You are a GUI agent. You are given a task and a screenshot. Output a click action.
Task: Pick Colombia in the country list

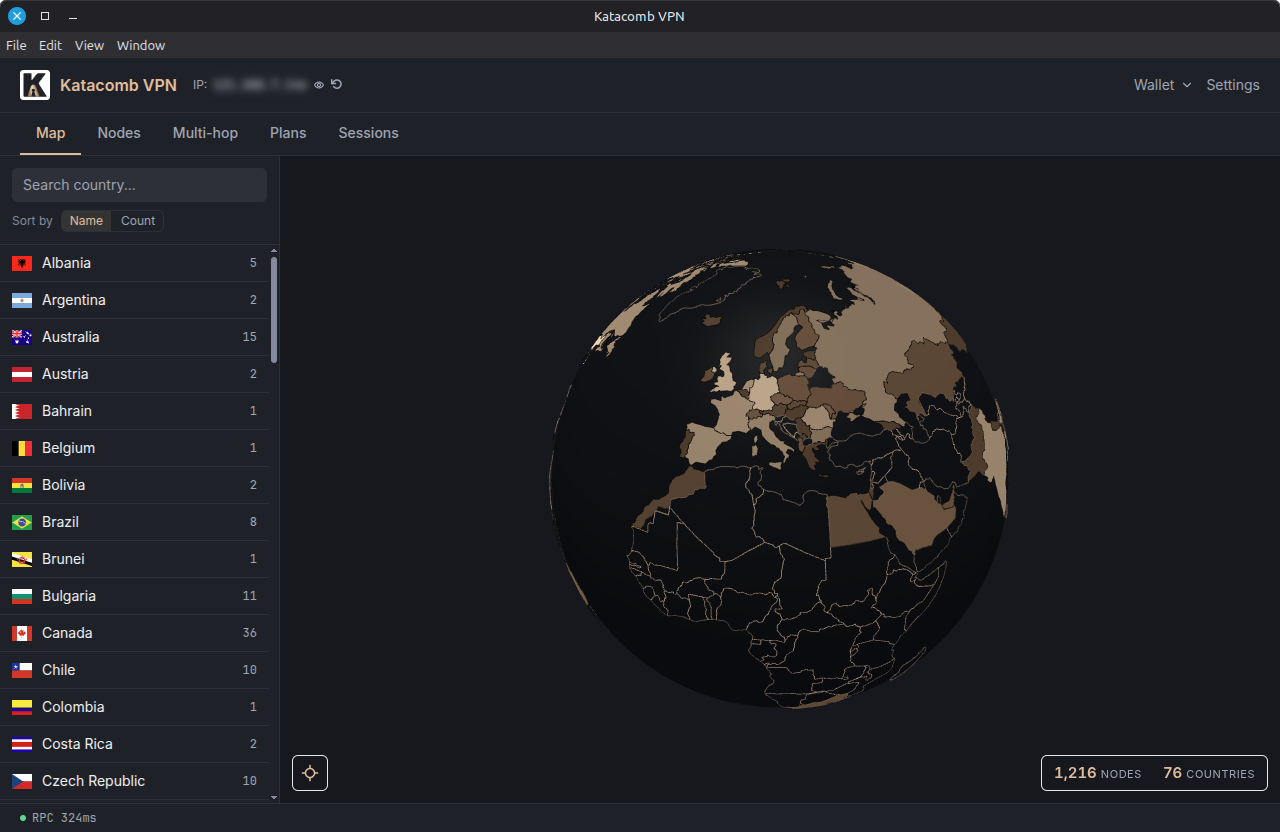point(135,707)
